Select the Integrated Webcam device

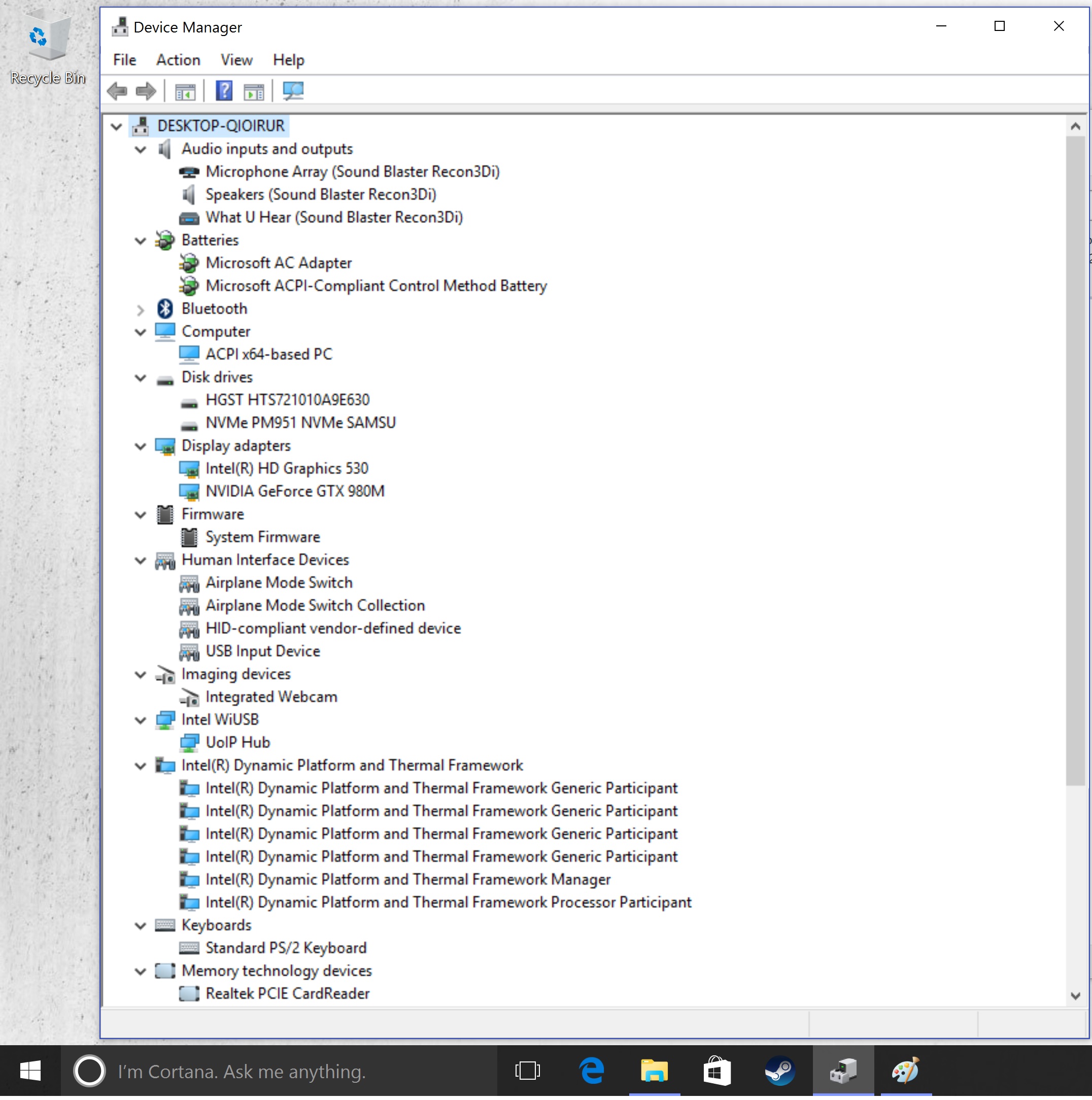(x=271, y=697)
